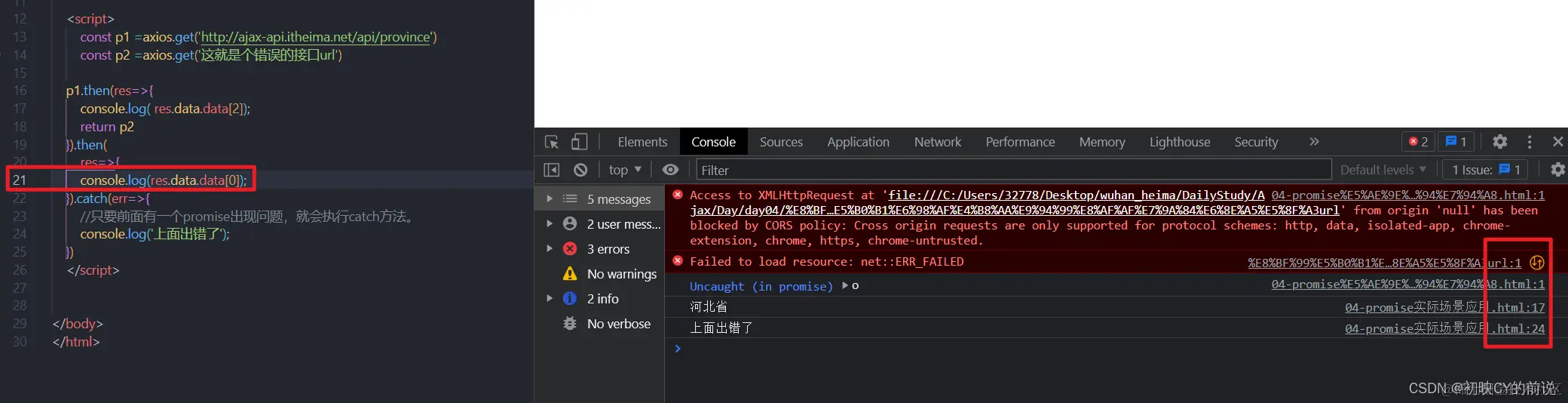1568x403 pixels.
Task: Close the DevTools panel
Action: coord(1557,142)
